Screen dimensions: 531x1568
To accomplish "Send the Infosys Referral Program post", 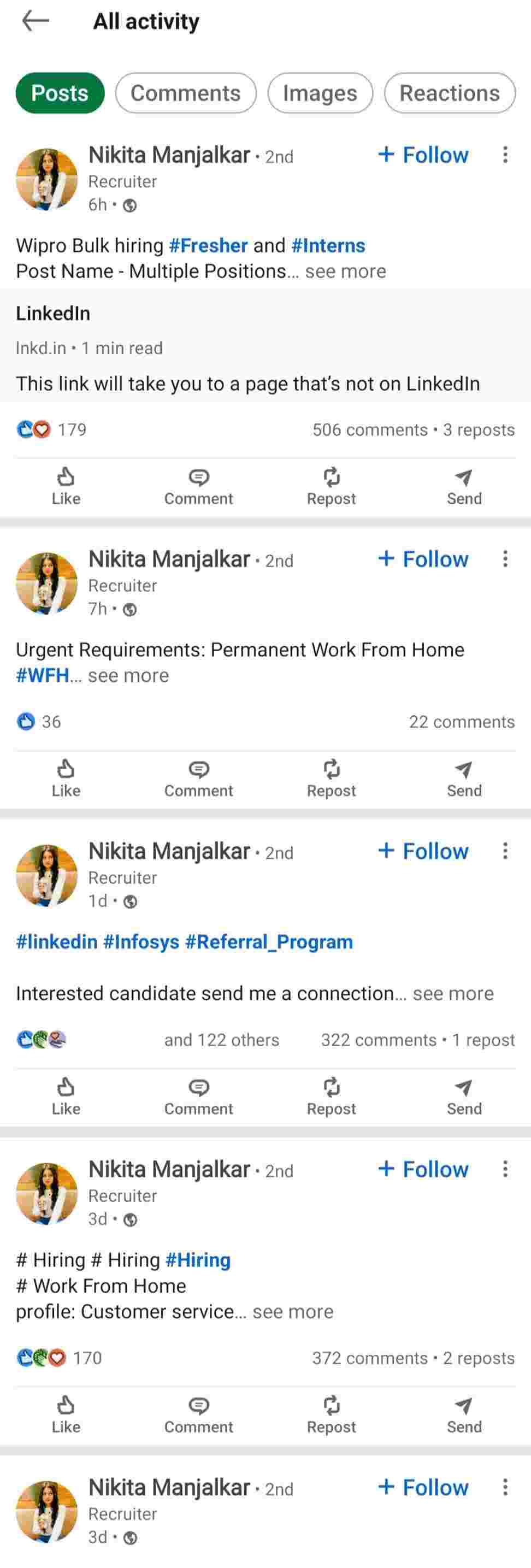I will tap(464, 1095).
